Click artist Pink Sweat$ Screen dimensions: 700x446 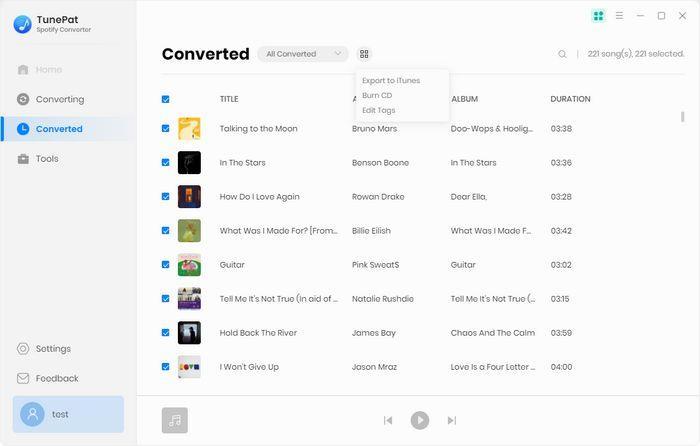point(375,264)
